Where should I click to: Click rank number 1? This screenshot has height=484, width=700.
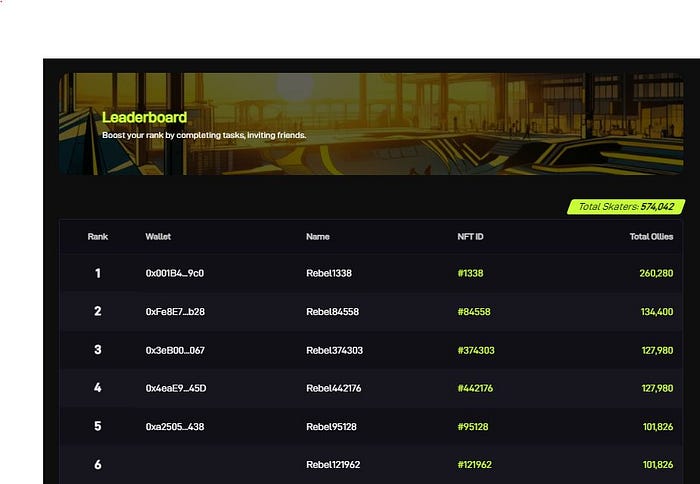tap(98, 273)
